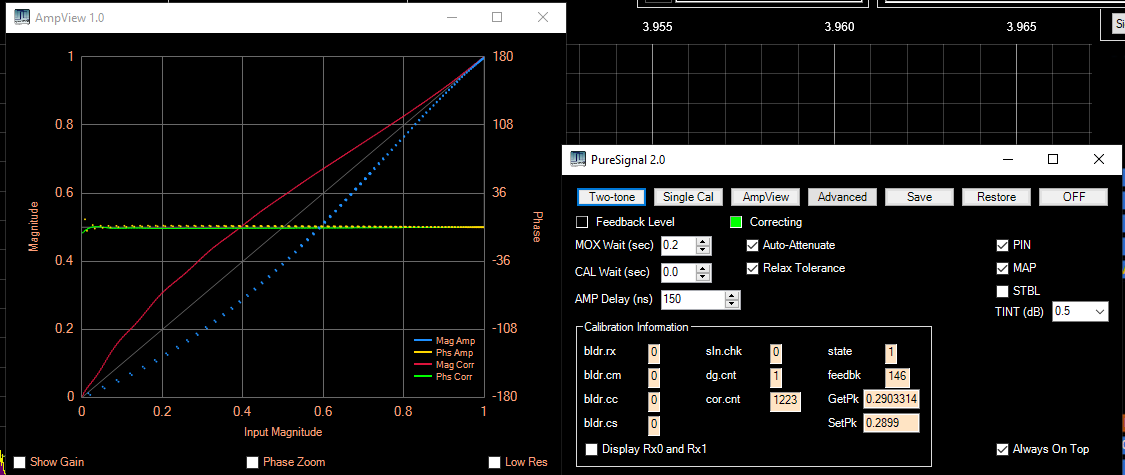Viewport: 1125px width, 475px height.
Task: Uncheck the Auto-Attenuate option
Action: [x=753, y=245]
